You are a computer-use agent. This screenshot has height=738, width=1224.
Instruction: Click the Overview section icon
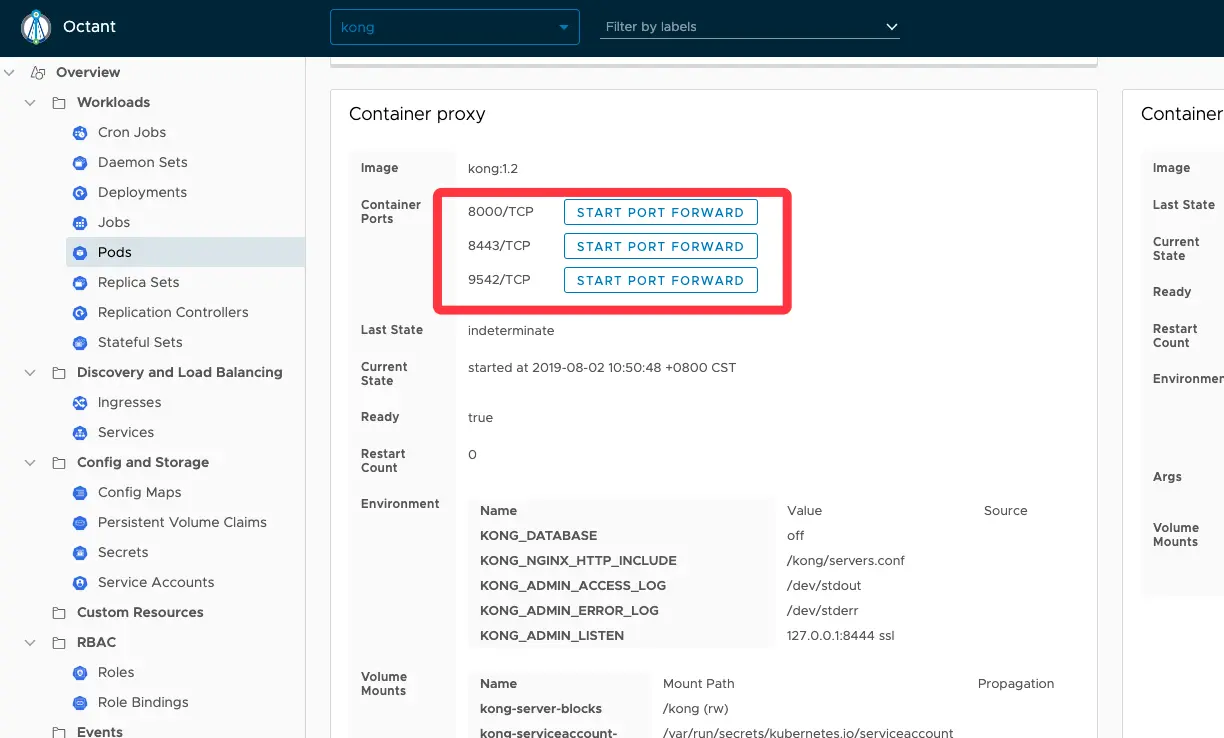38,72
